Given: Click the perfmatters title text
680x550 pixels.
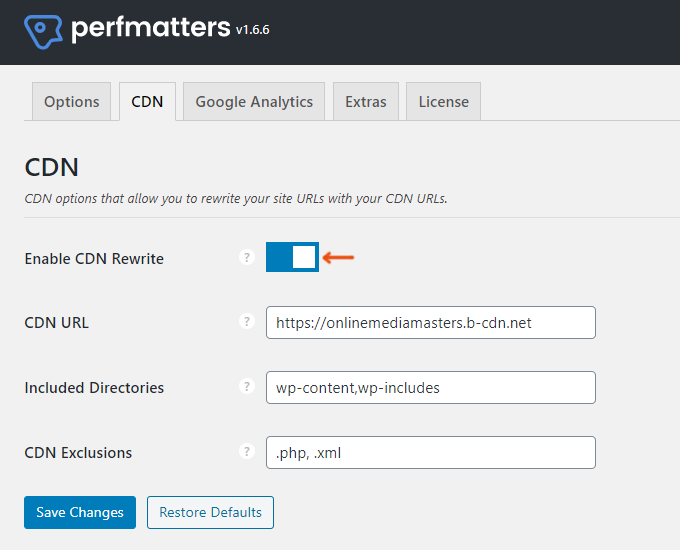Looking at the screenshot, I should pos(150,29).
